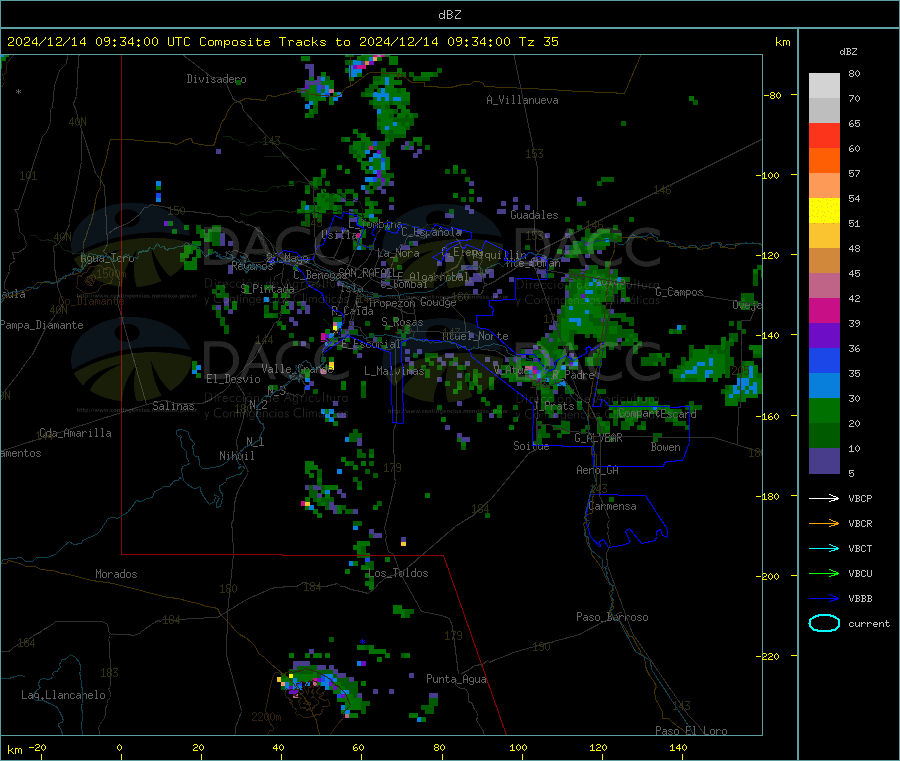
Task: Click the '-140' km right axis tick
Action: click(x=770, y=335)
